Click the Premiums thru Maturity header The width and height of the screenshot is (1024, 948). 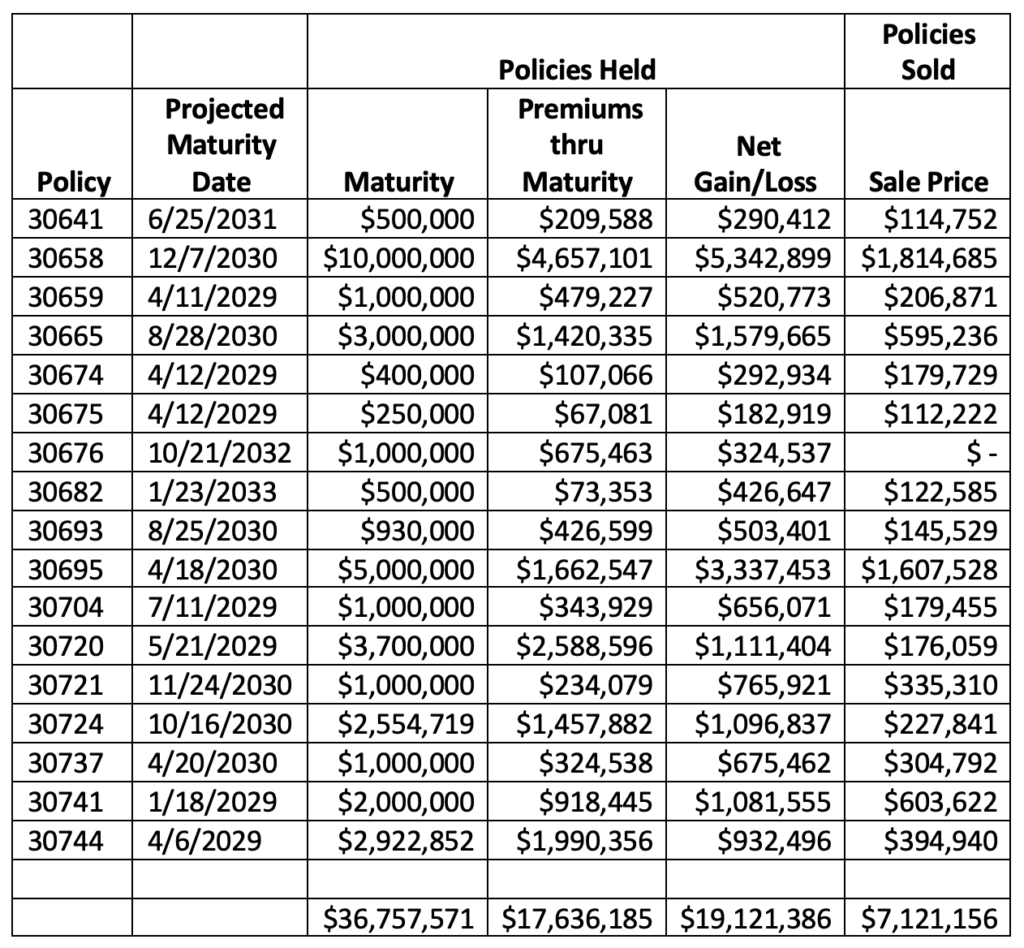[577, 144]
